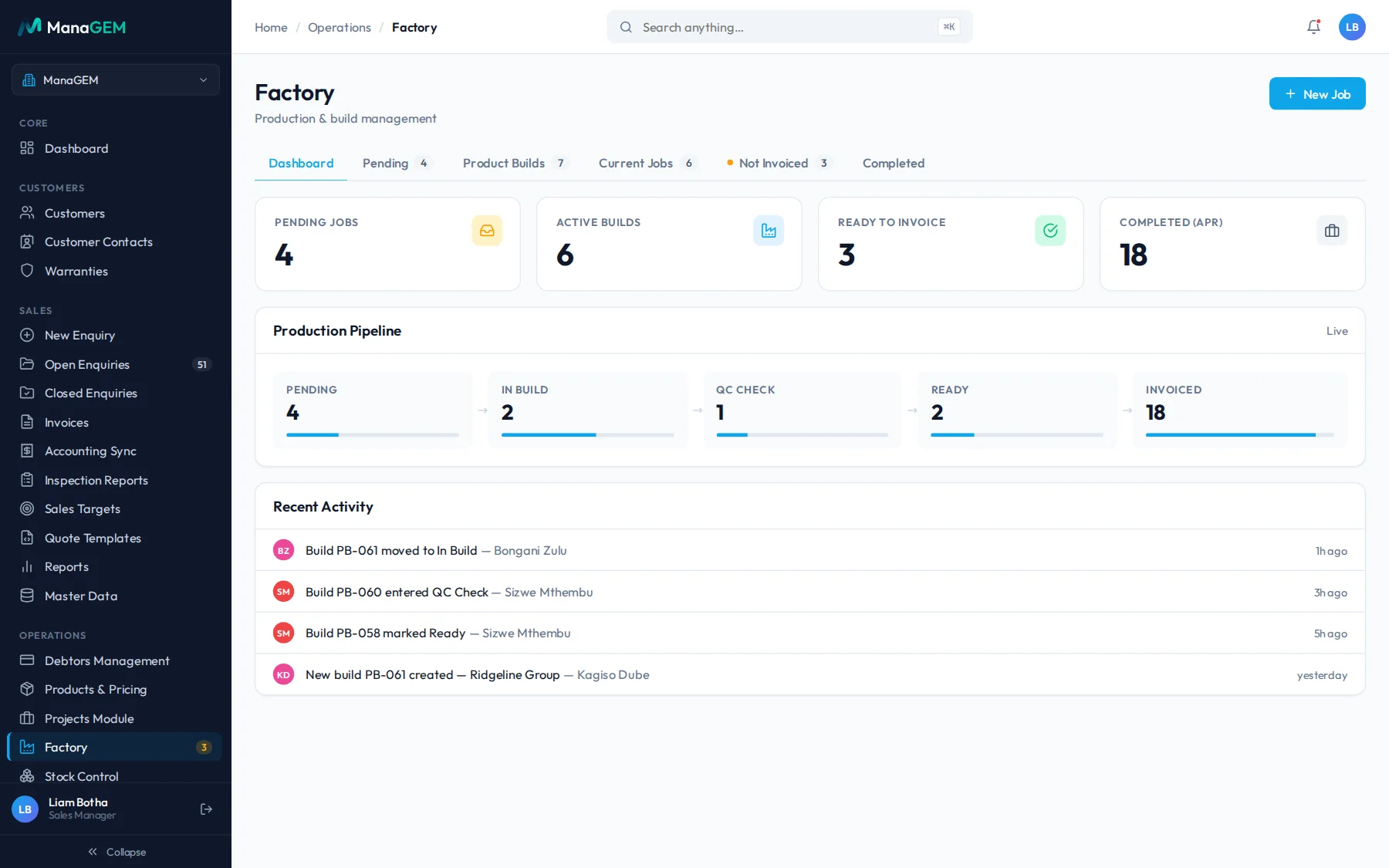View Sales Targets
The image size is (1389, 868).
point(116,509)
